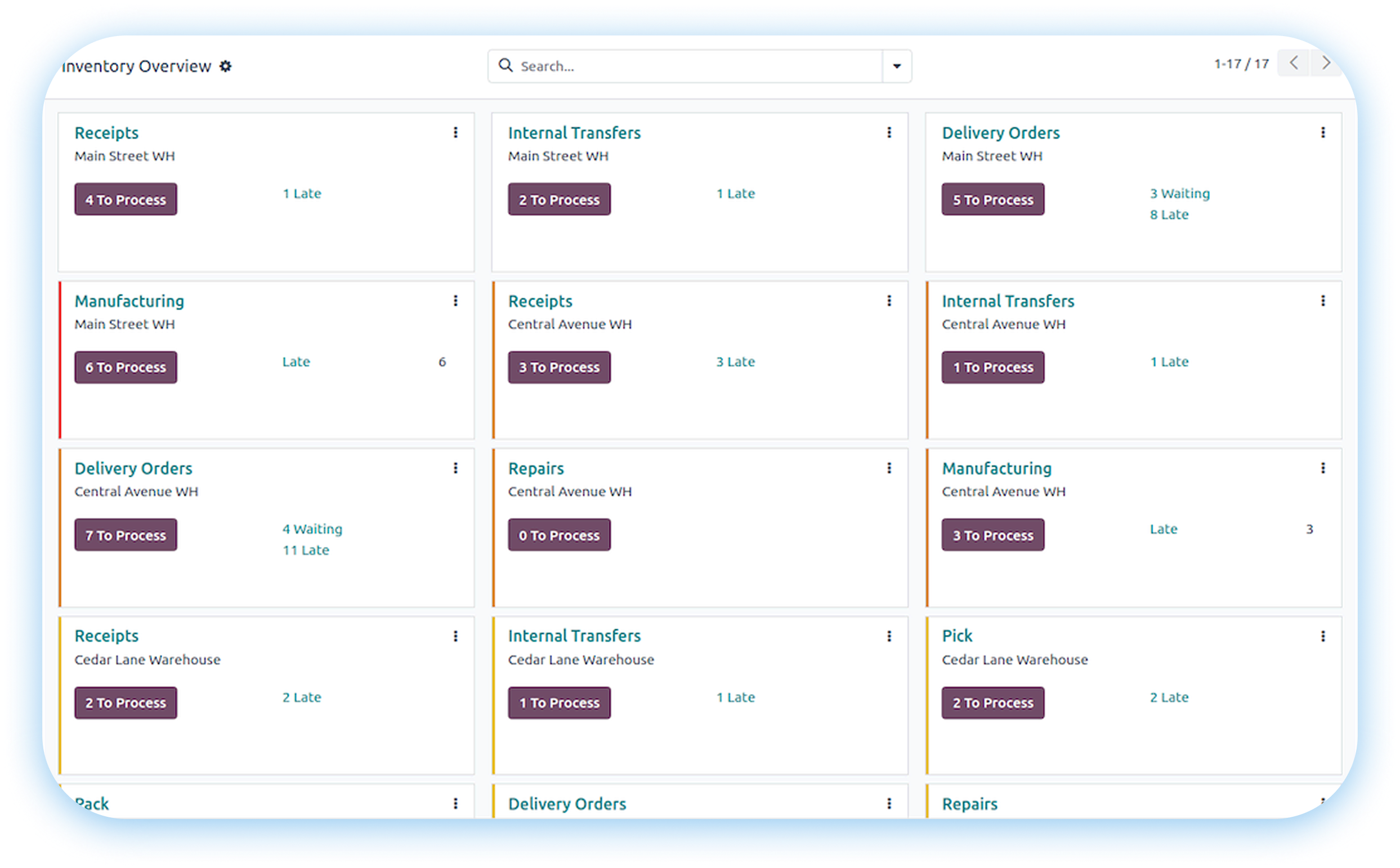
Task: Open kebab menu on Manufacturing Main Street card
Action: pos(455,301)
